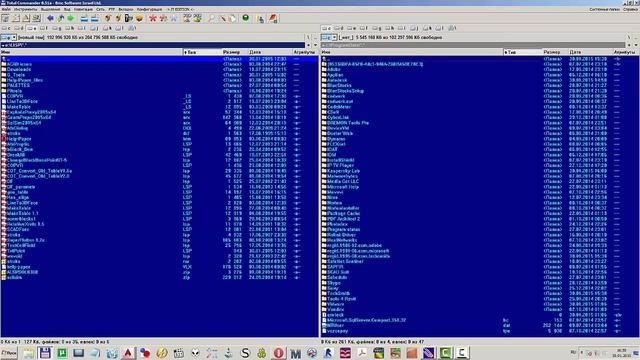Open the Сеть menu

[100, 9]
